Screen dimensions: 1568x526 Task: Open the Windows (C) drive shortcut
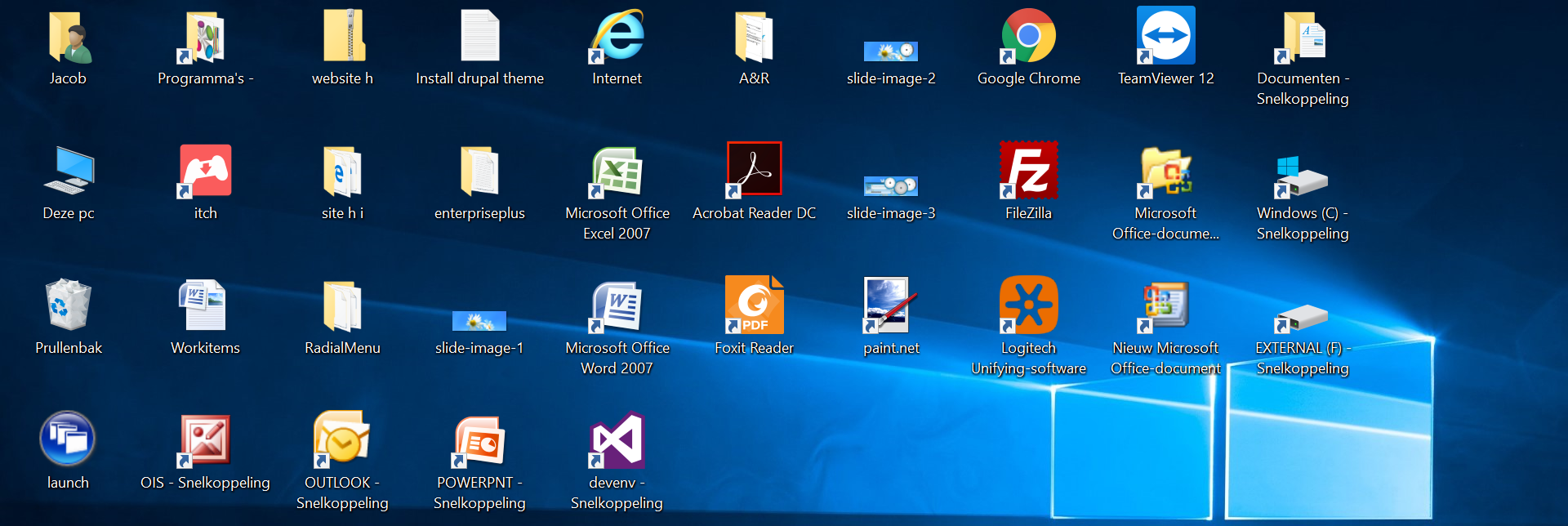point(1303,176)
